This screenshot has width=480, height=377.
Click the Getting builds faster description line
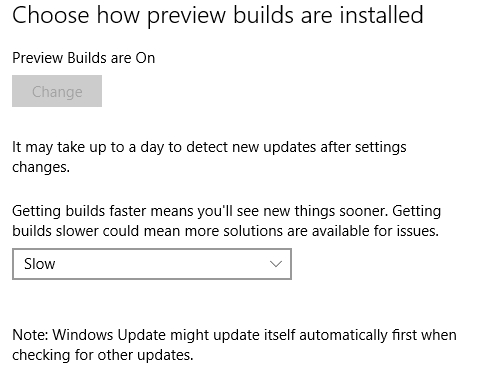pyautogui.click(x=227, y=211)
